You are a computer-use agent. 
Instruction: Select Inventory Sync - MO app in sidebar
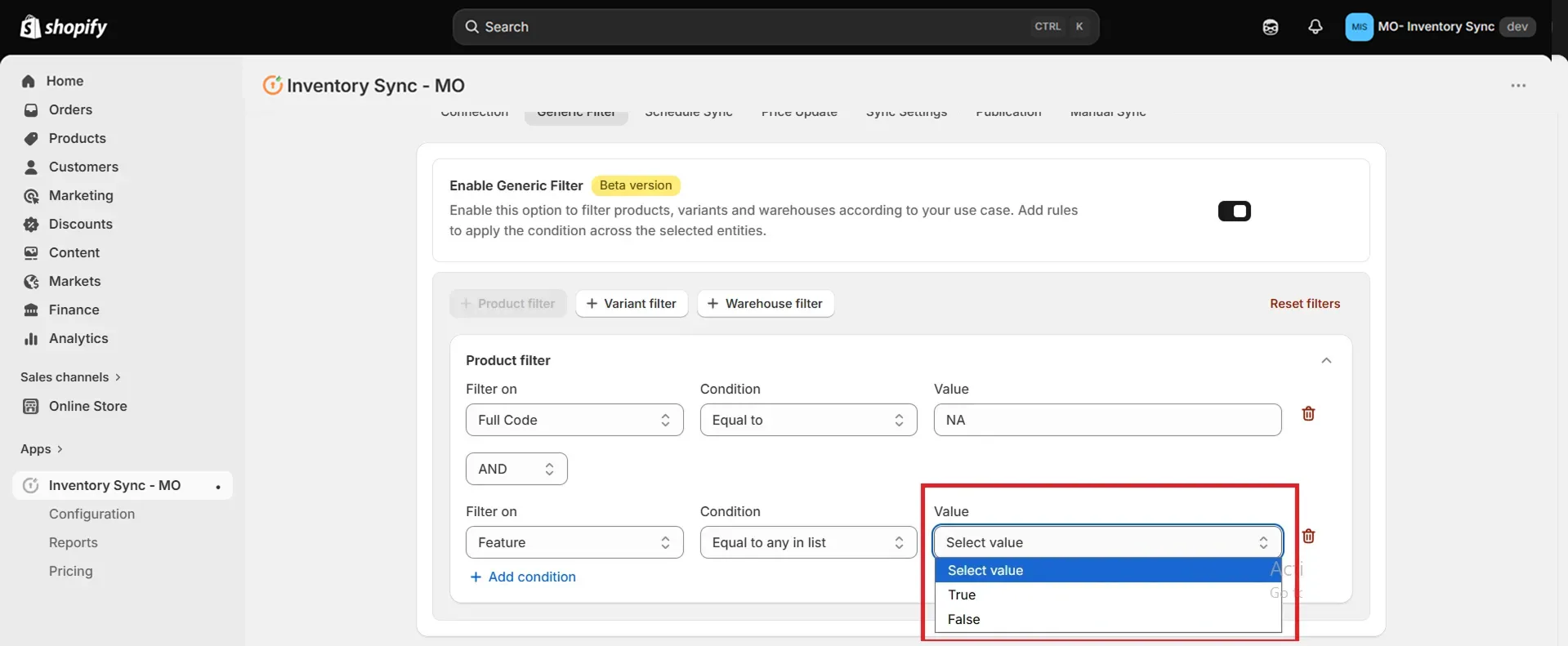click(x=123, y=485)
